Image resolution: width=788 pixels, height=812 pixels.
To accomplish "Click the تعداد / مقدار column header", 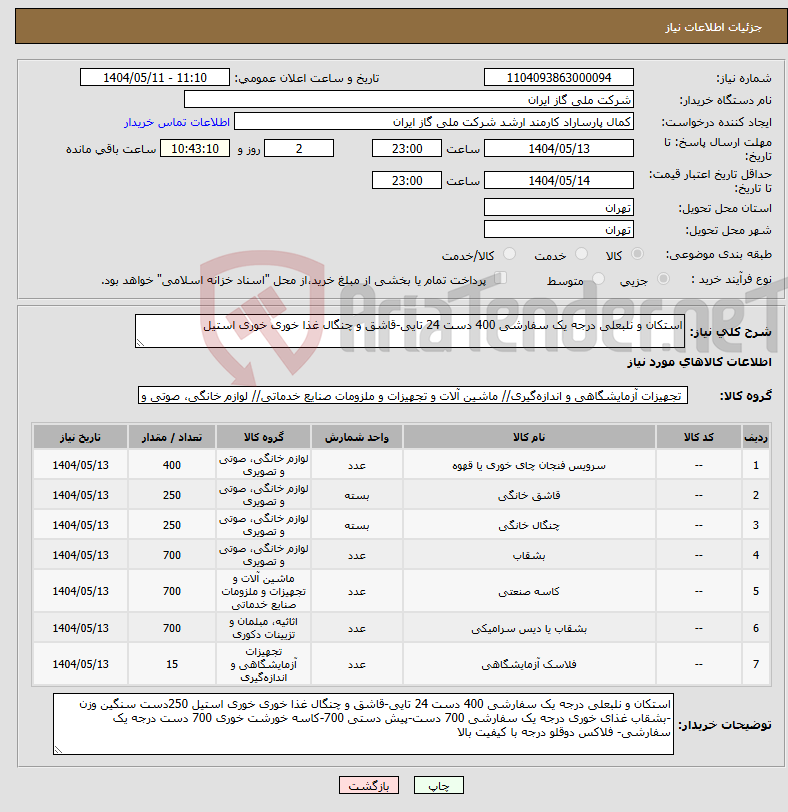I will [x=172, y=437].
